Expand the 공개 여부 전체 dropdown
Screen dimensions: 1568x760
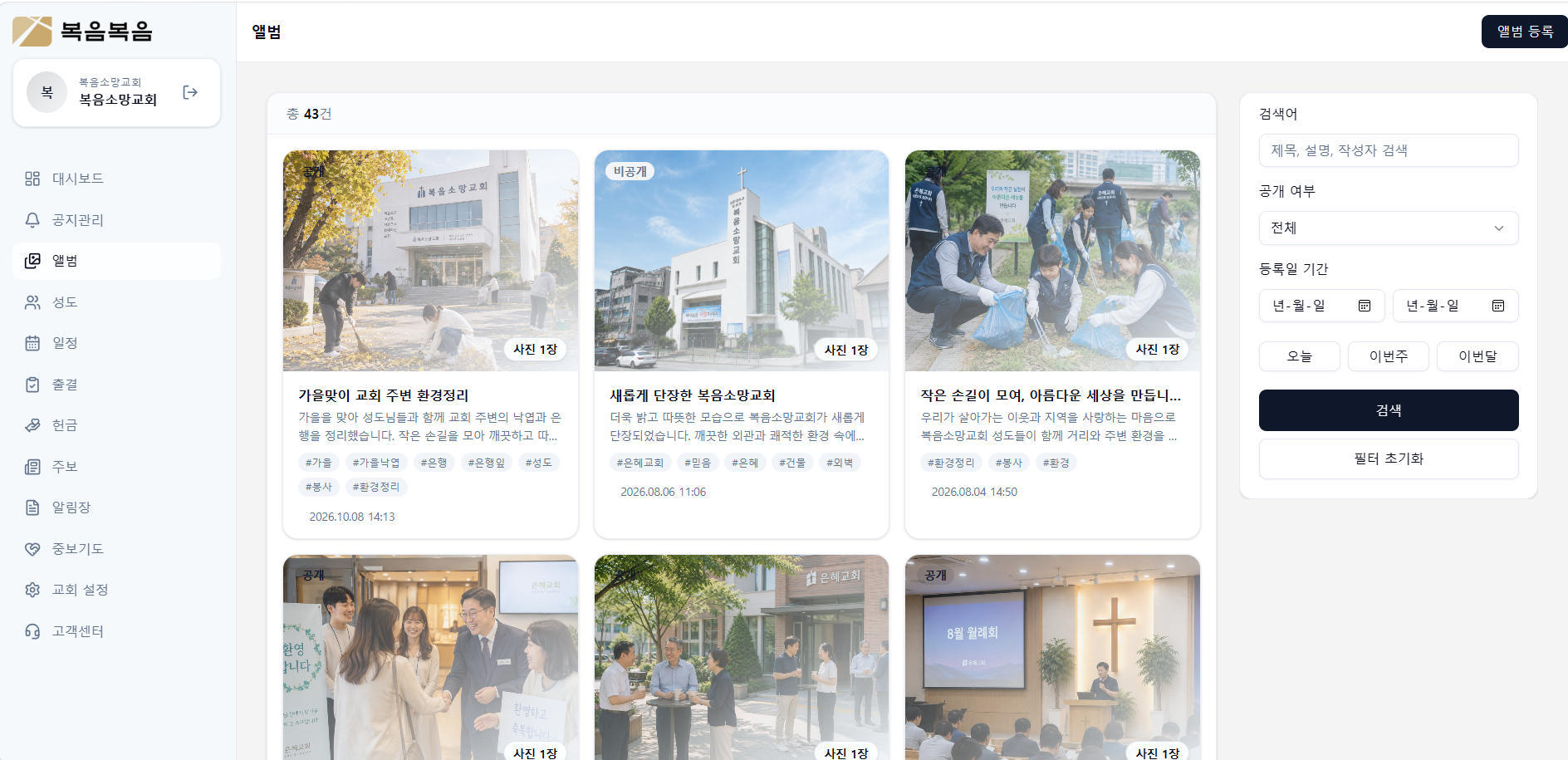click(1389, 228)
